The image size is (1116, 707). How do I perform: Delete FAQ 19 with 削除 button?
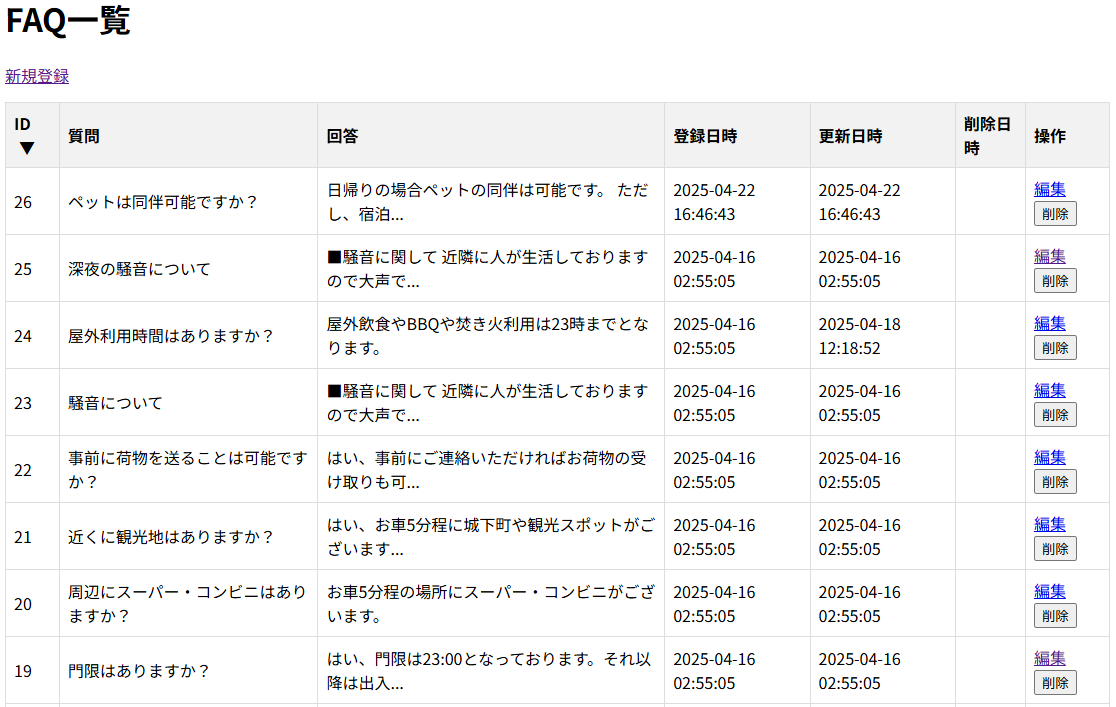coord(1055,682)
